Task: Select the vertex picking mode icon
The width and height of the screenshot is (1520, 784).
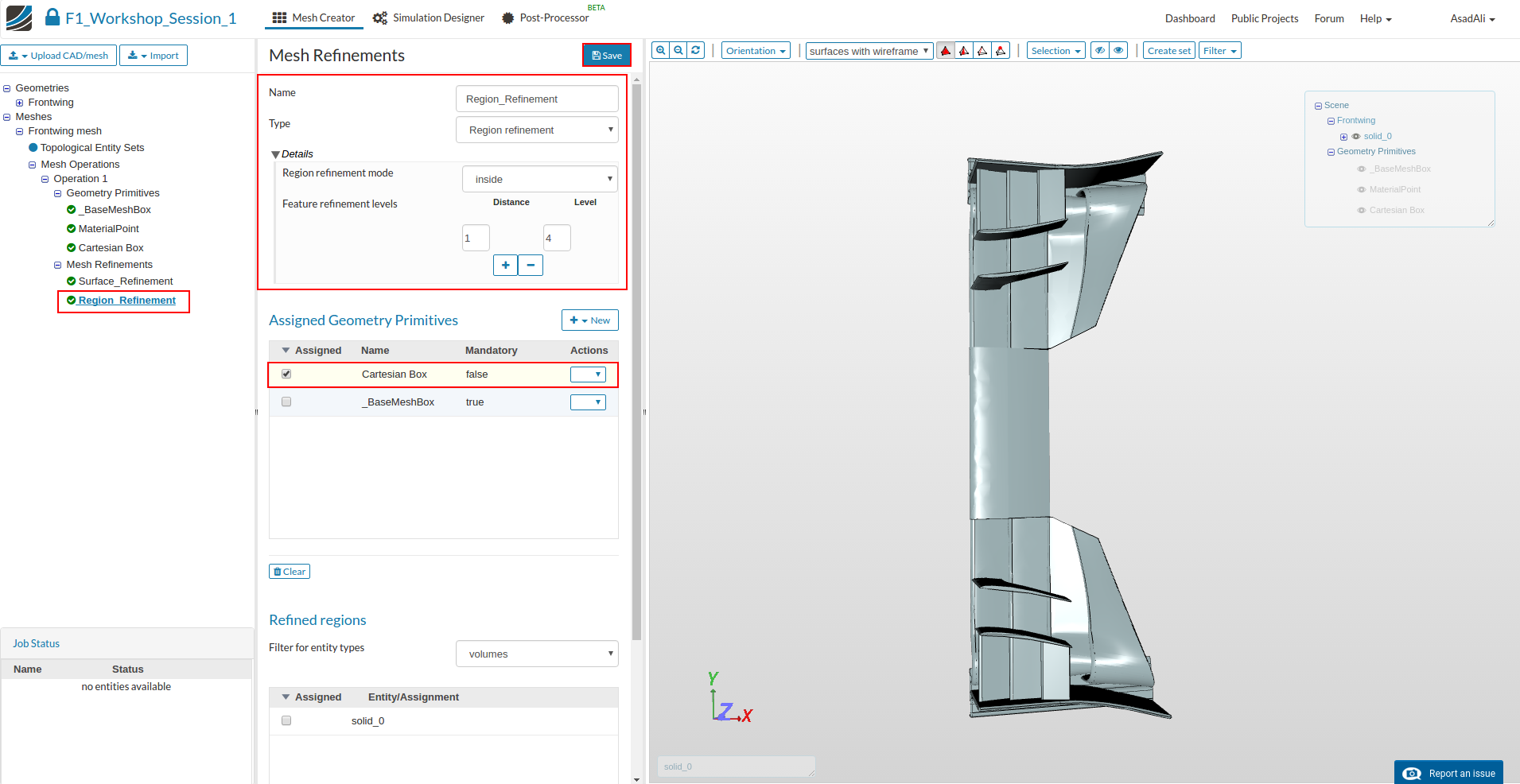Action: pyautogui.click(x=1001, y=51)
